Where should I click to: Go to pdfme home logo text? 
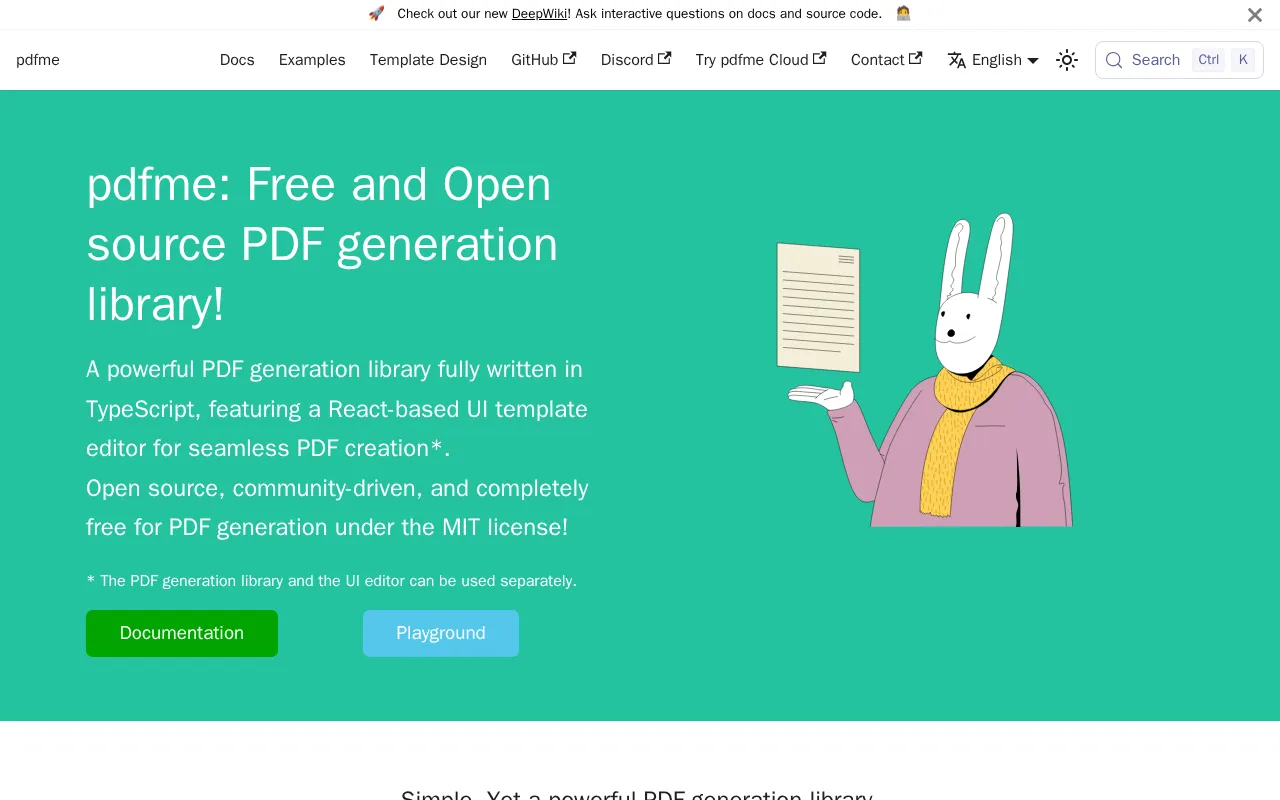[x=38, y=60]
